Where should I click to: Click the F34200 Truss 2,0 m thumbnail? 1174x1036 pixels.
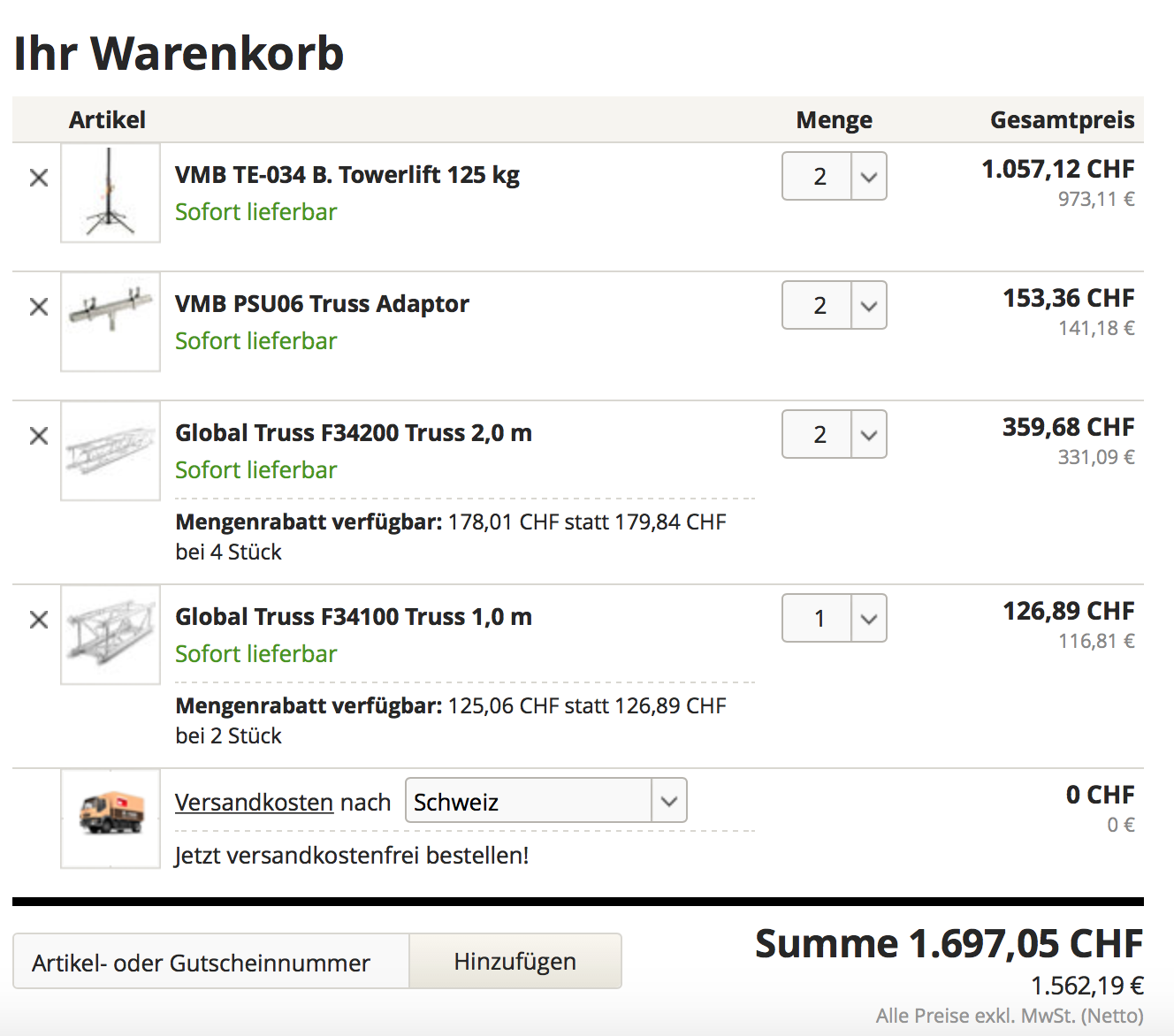click(x=111, y=451)
